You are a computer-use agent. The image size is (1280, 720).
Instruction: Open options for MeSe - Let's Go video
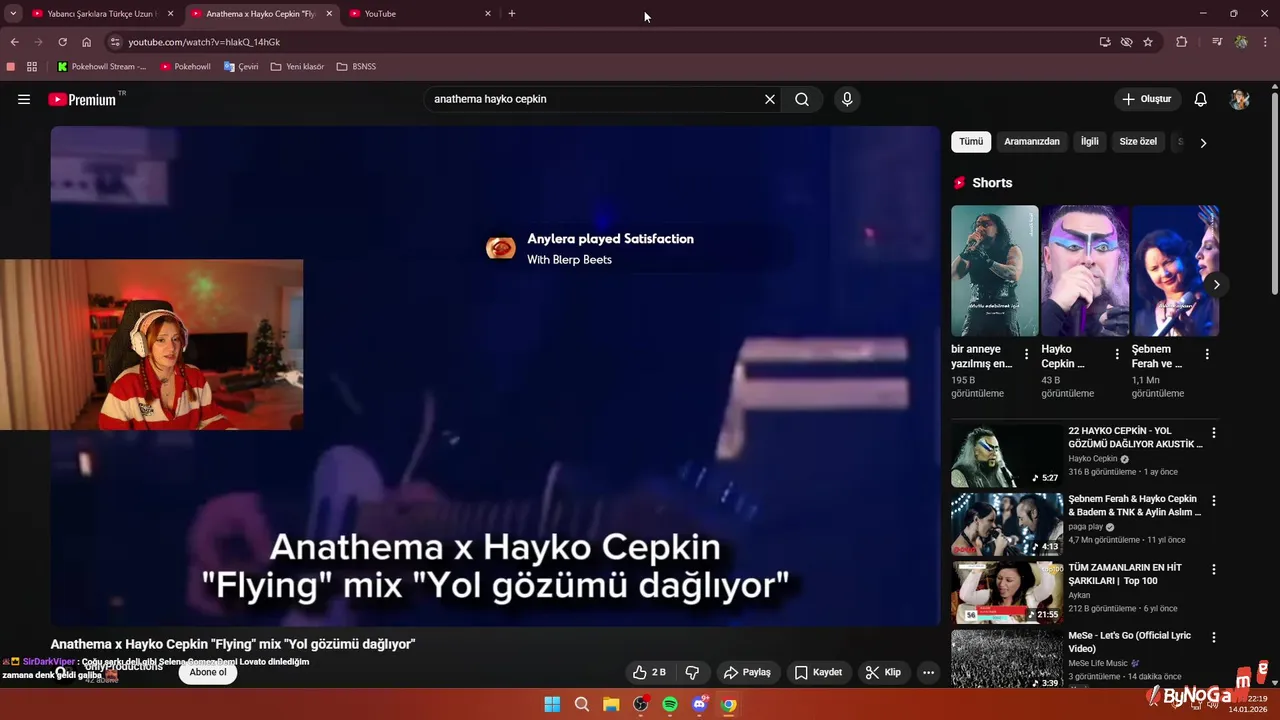click(1214, 637)
